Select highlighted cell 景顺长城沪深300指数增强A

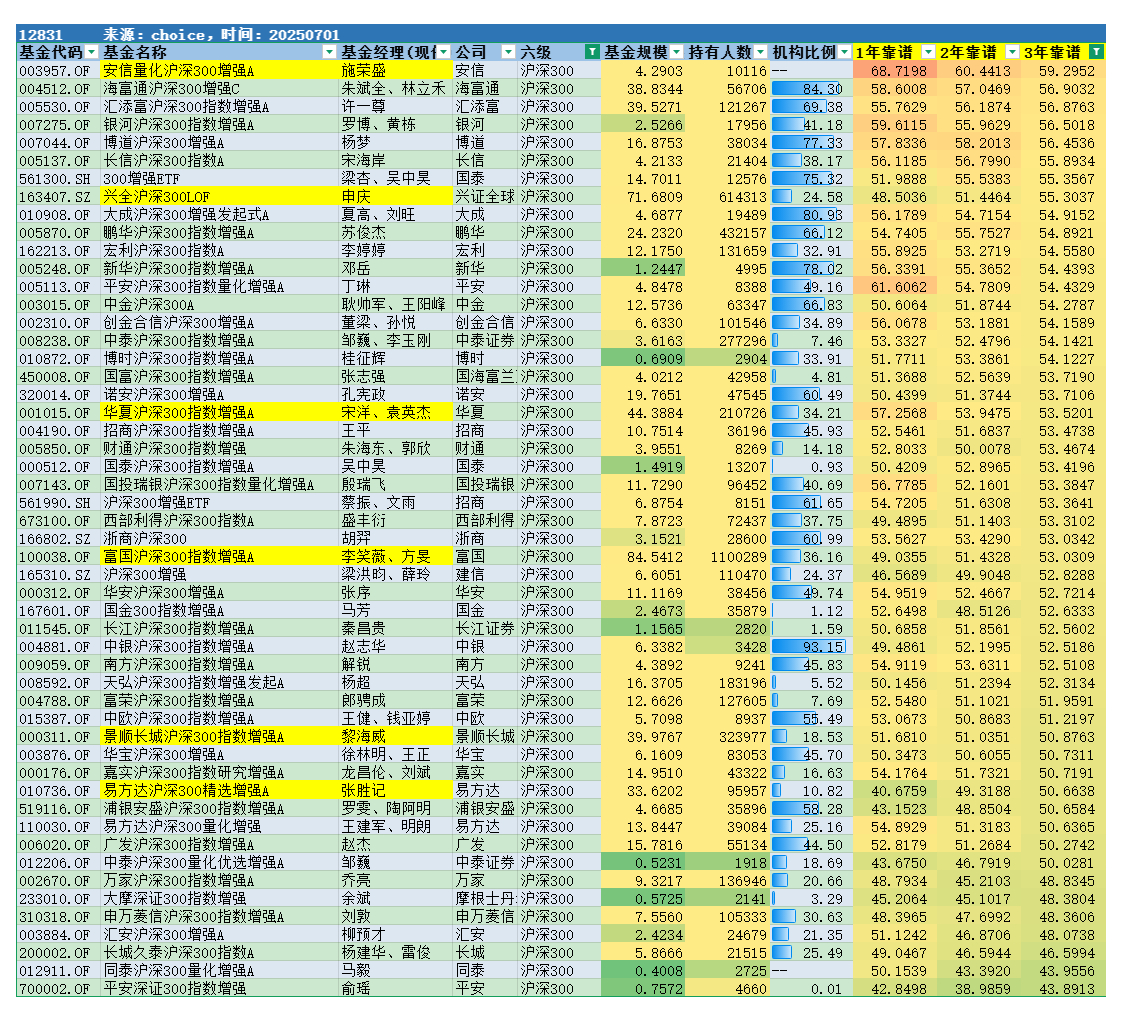coord(219,736)
